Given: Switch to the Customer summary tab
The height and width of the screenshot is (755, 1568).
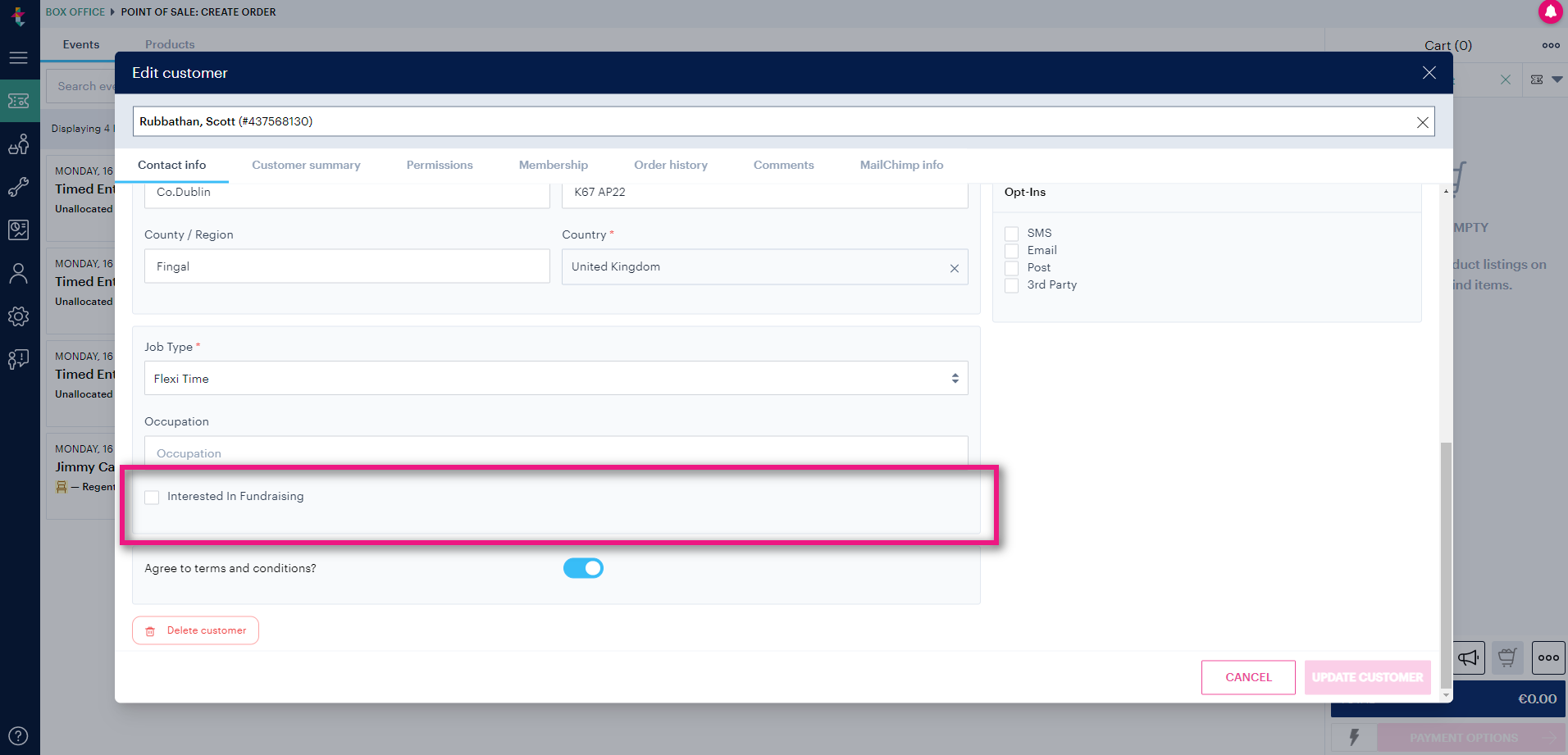Looking at the screenshot, I should (x=306, y=165).
